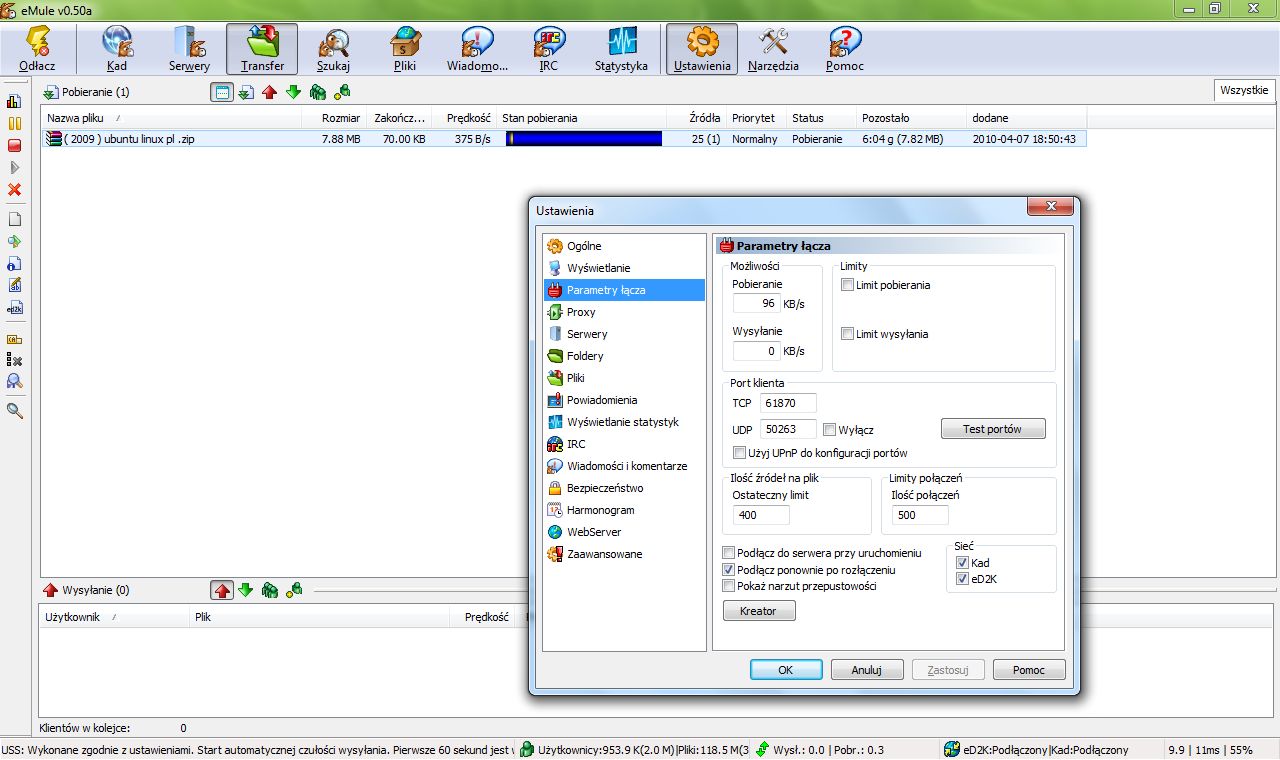This screenshot has height=760, width=1280.
Task: Toggle the split window icon beside Pobieranie
Action: point(222,92)
